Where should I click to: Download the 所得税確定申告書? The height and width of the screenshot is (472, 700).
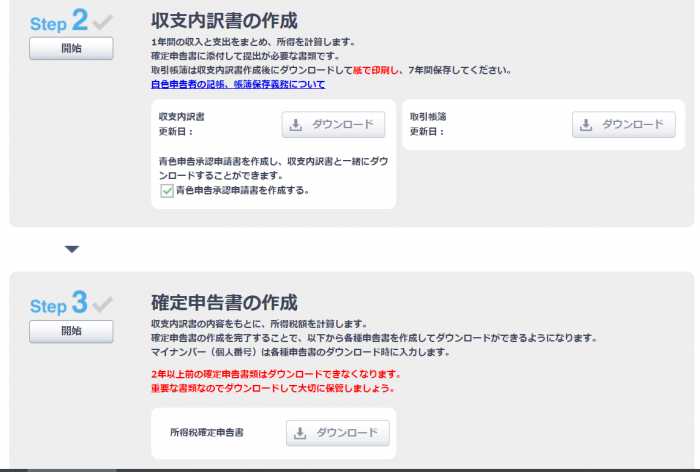[x=338, y=433]
